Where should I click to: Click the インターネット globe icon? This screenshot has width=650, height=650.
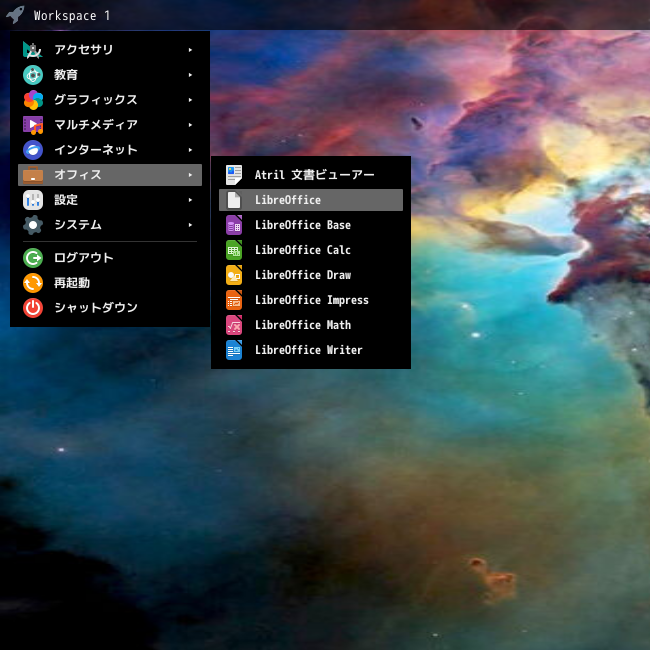(33, 150)
